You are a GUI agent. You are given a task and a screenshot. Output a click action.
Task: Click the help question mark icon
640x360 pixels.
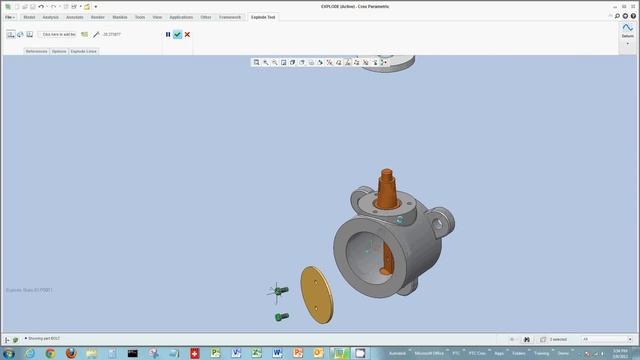tap(633, 16)
